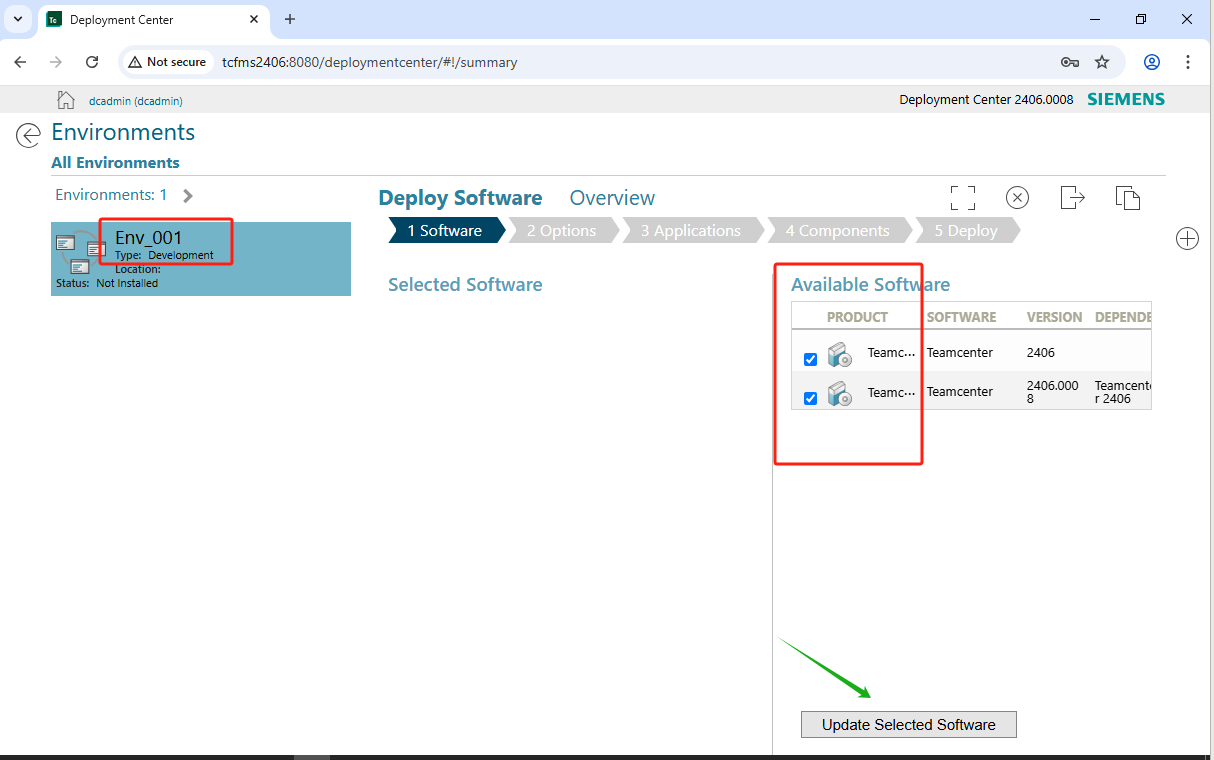Switch to Overview tab
1214x760 pixels.
[612, 198]
